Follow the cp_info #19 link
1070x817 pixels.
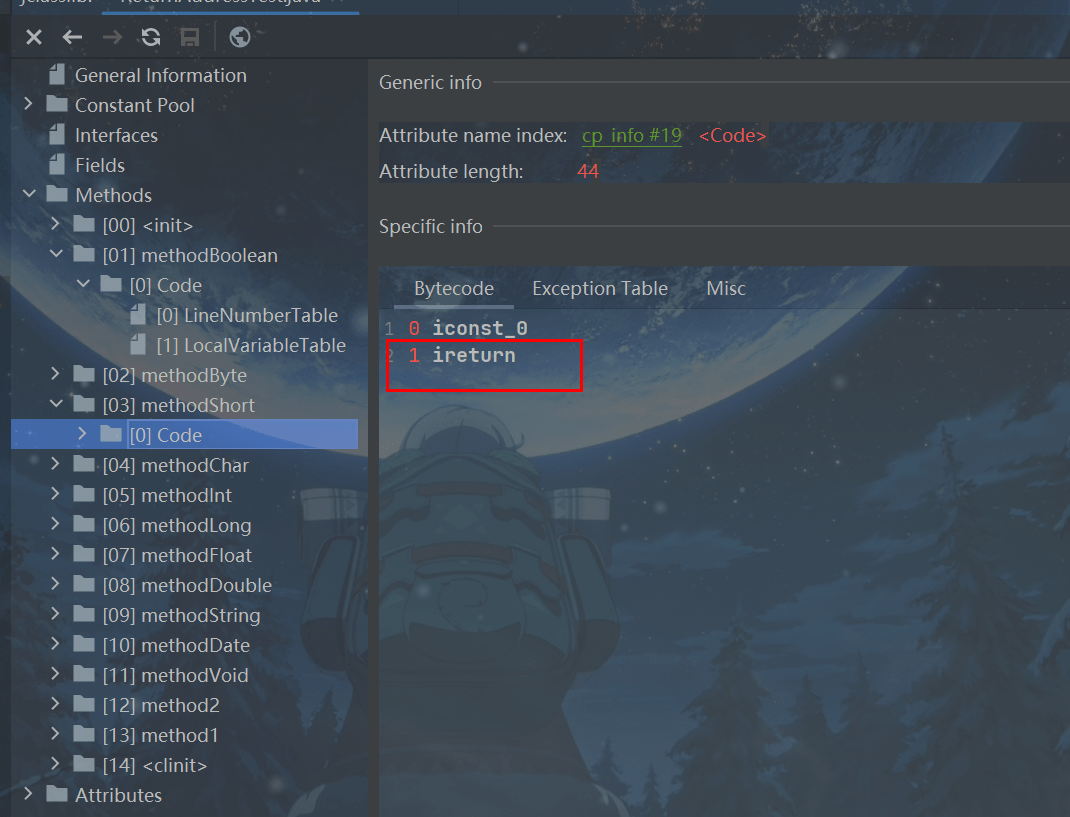click(x=631, y=135)
